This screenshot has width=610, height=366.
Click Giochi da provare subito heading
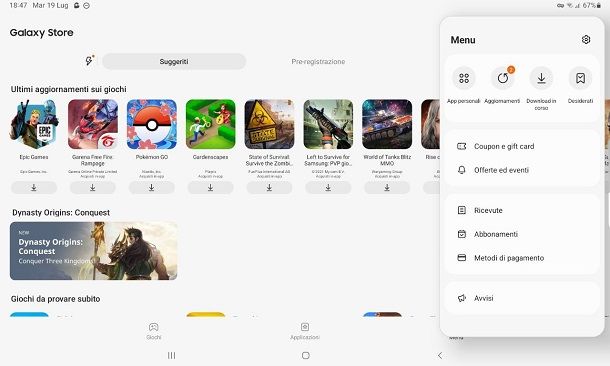[x=56, y=299]
